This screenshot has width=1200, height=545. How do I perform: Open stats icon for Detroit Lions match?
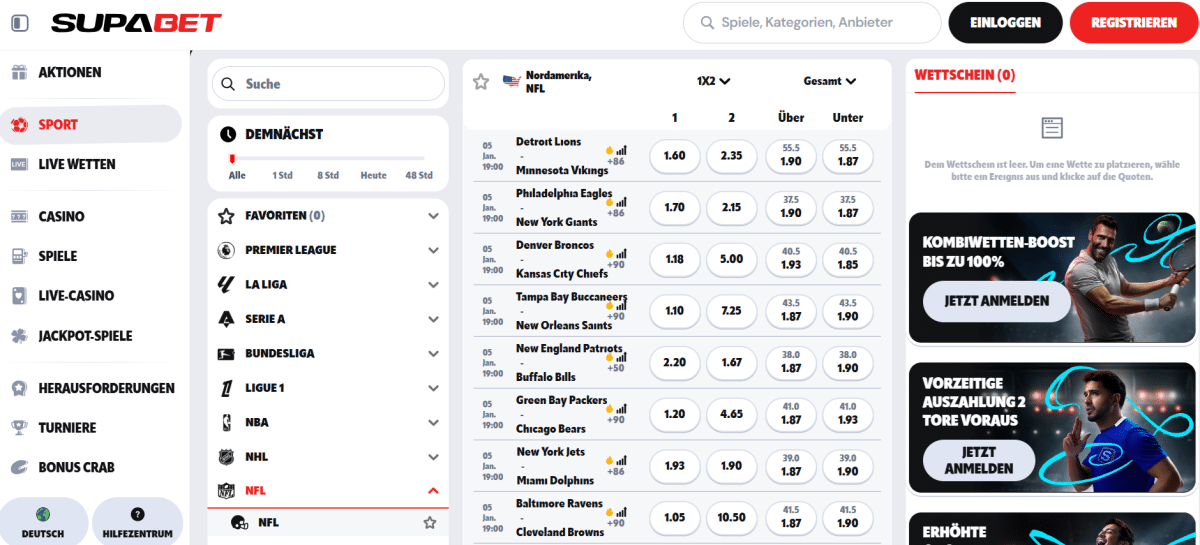click(621, 149)
